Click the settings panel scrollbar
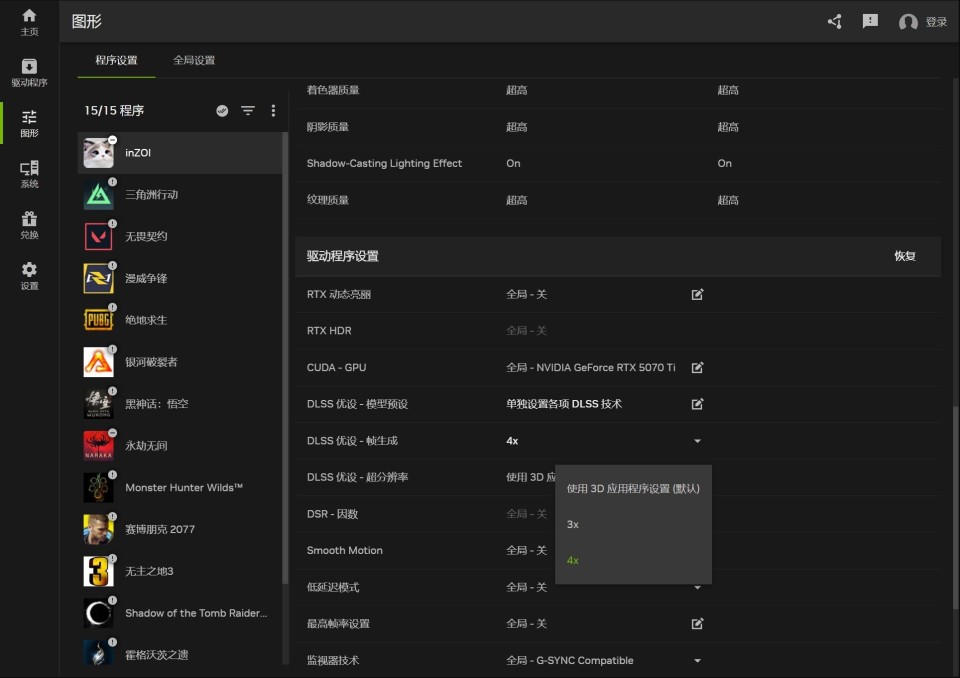 pos(956,508)
